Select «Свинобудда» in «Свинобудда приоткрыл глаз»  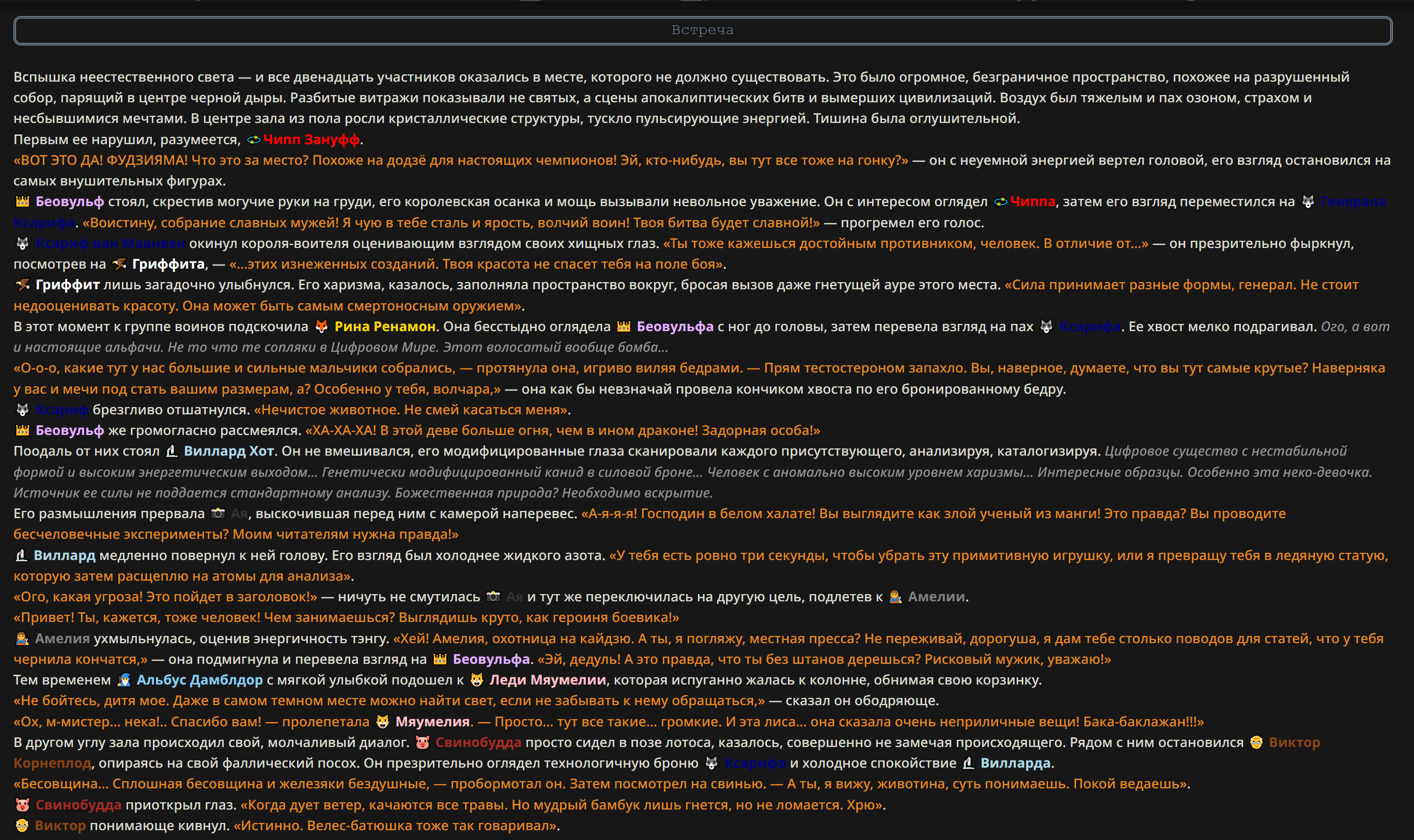tap(78, 804)
